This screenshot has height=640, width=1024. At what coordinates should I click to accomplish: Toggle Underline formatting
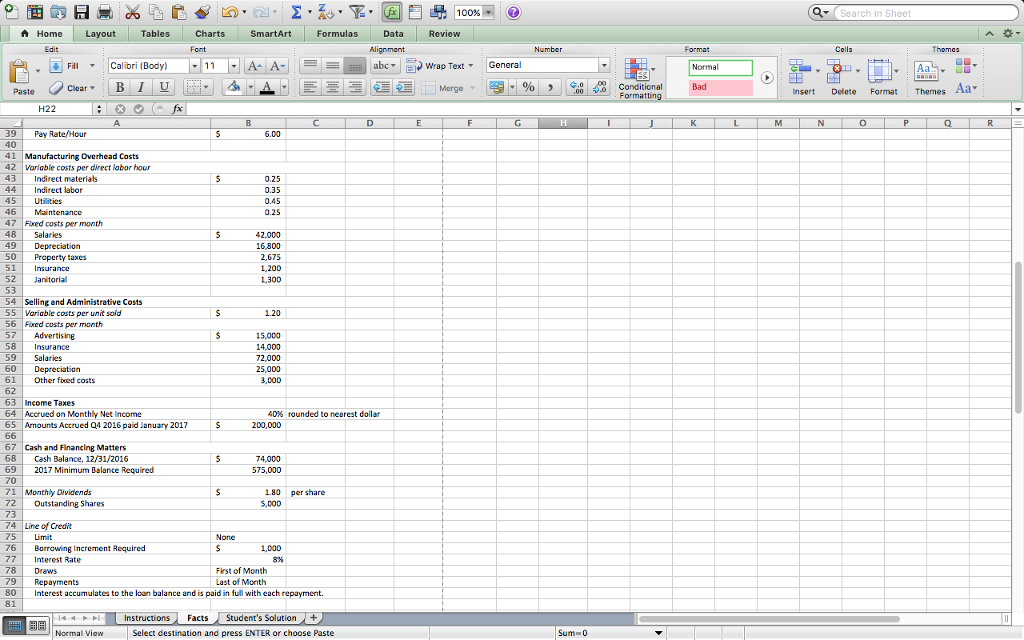click(163, 87)
